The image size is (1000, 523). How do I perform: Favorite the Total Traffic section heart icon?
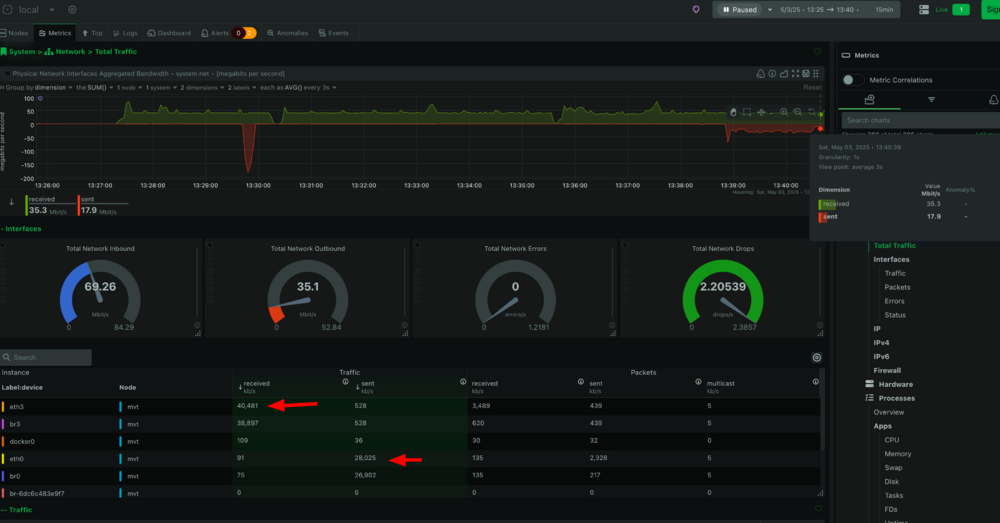point(818,52)
